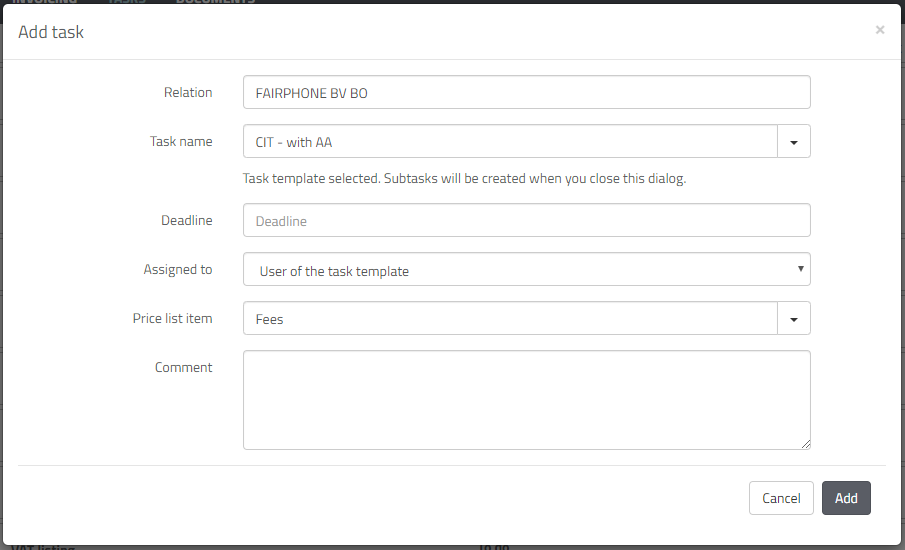
Task: Close the Add task dialog with the X
Action: 879,30
